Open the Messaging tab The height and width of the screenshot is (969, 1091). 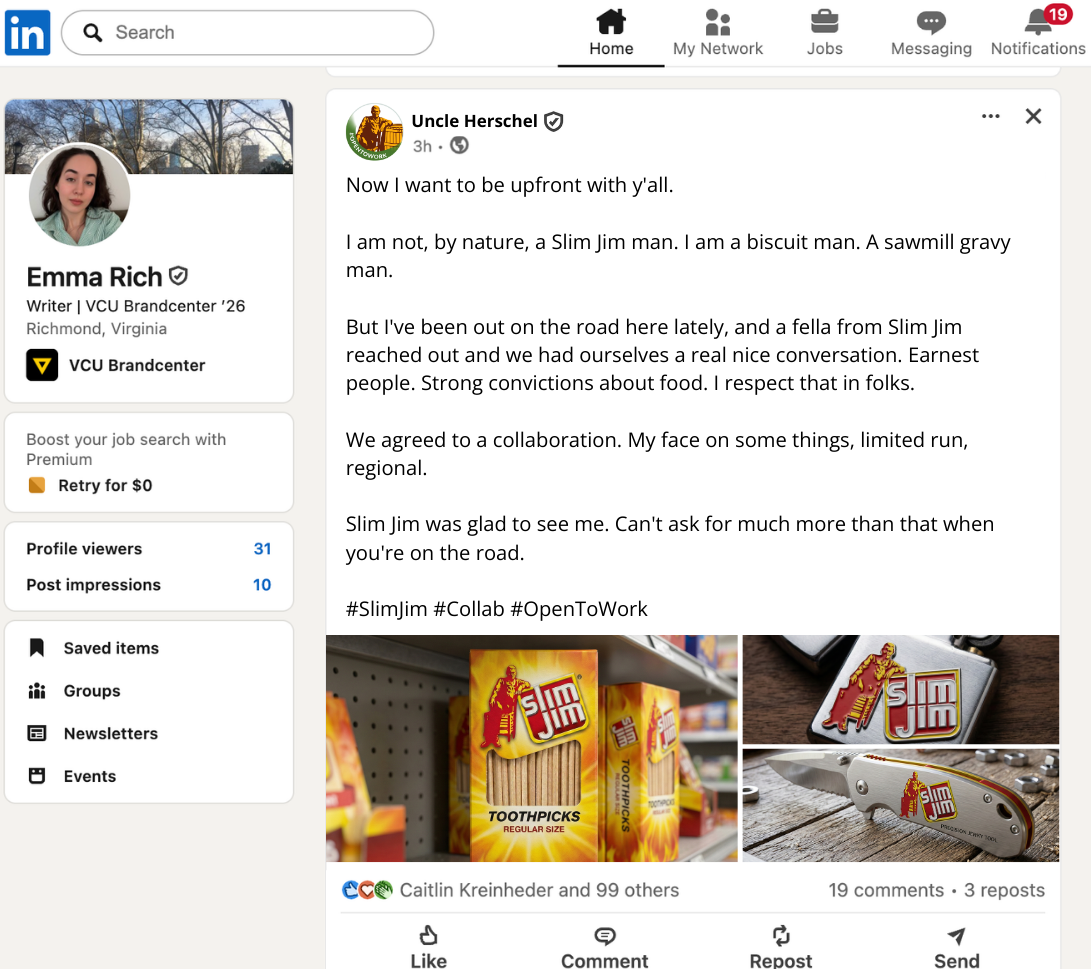point(931,33)
